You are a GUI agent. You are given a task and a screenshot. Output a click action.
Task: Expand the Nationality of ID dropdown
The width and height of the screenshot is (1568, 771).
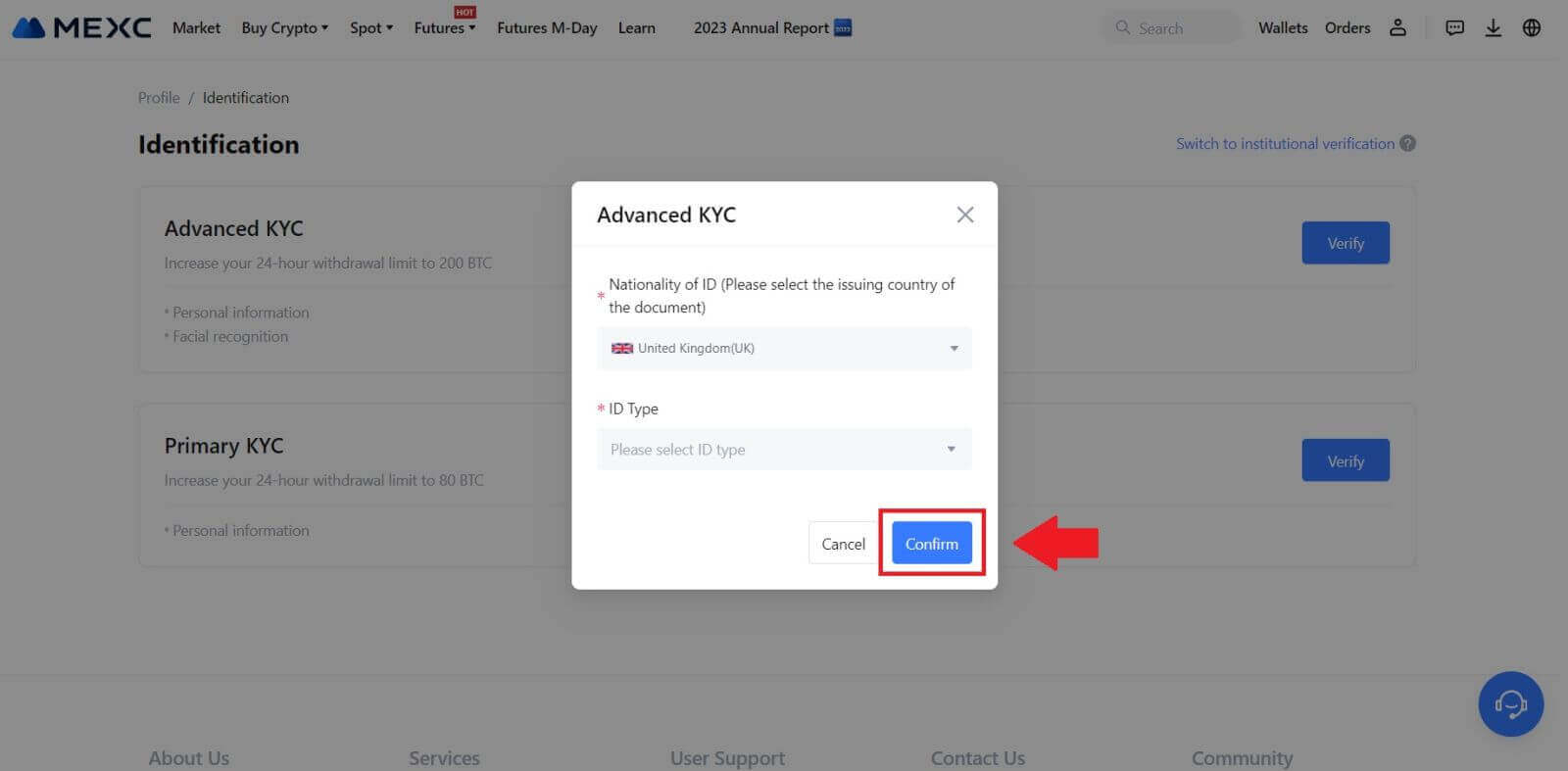[x=784, y=348]
